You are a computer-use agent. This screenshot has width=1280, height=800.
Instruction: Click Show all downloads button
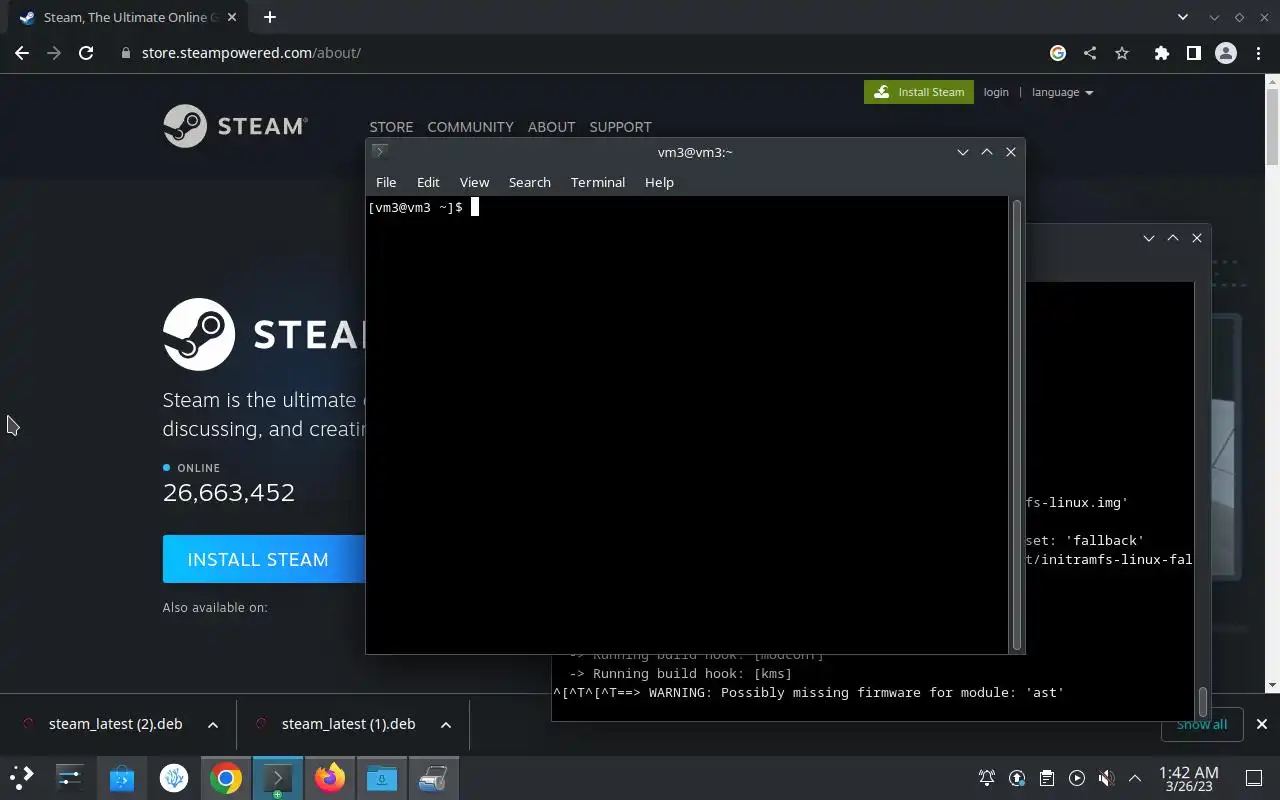(1201, 724)
